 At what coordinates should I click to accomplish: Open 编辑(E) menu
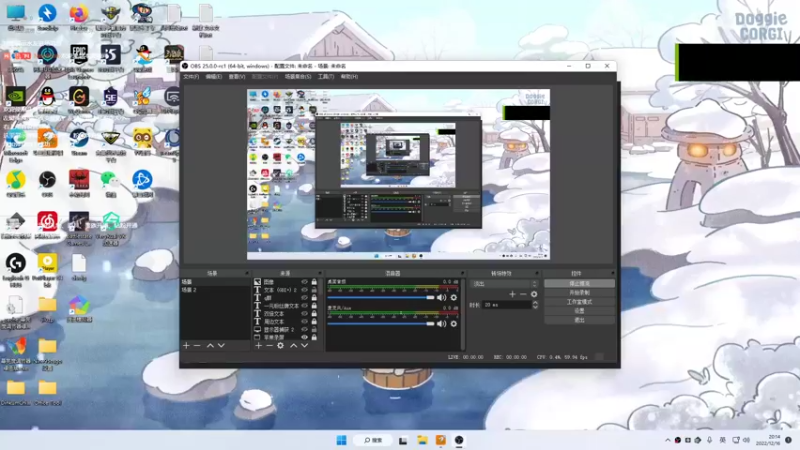(x=213, y=77)
